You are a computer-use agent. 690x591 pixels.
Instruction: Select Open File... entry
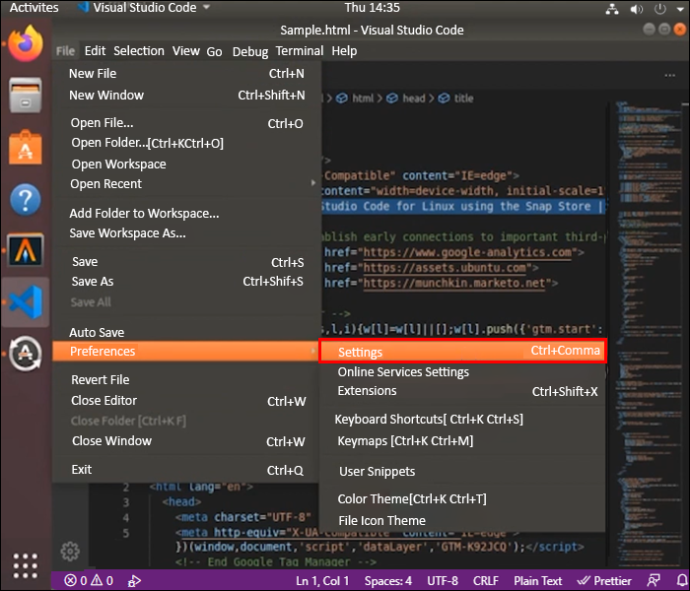[x=187, y=123]
